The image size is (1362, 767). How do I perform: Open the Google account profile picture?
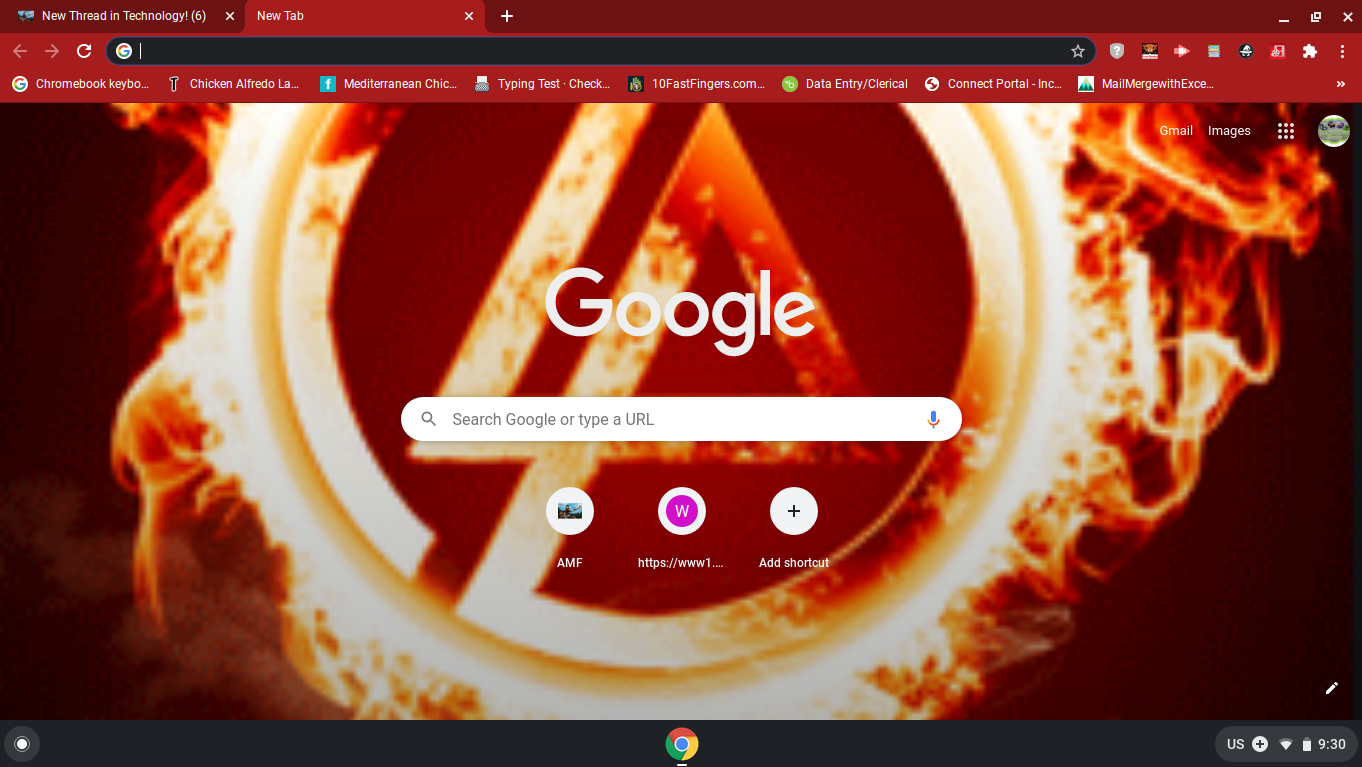click(x=1334, y=131)
